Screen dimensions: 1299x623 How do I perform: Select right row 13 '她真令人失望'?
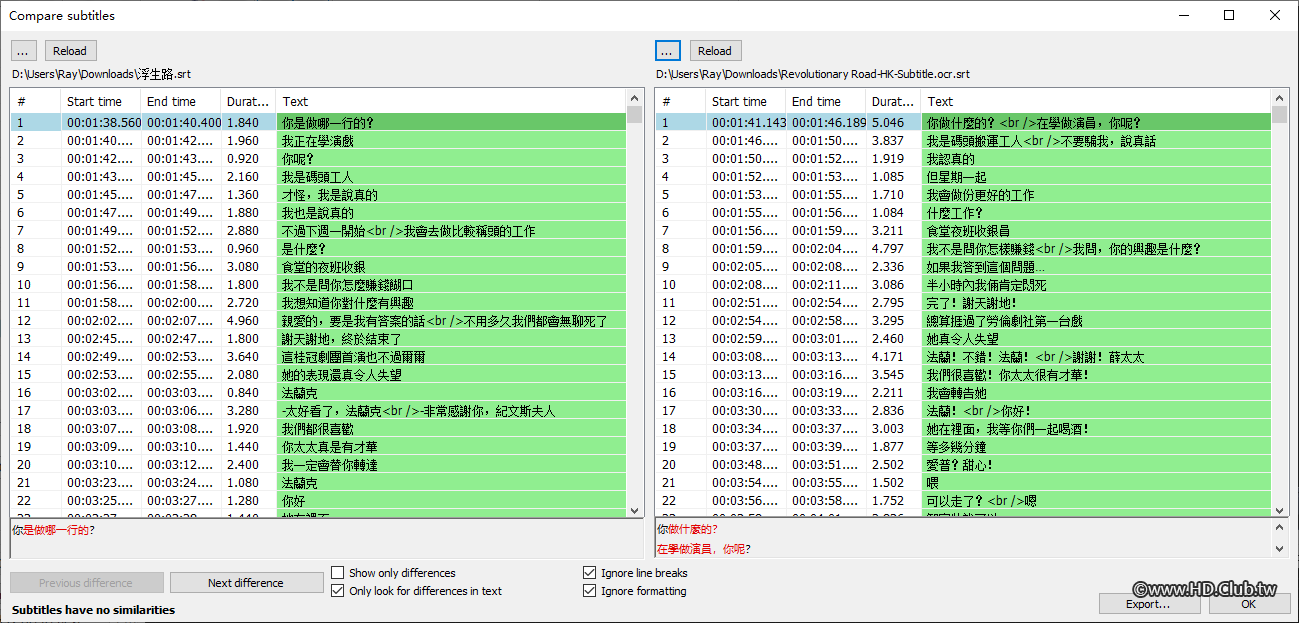[963, 339]
